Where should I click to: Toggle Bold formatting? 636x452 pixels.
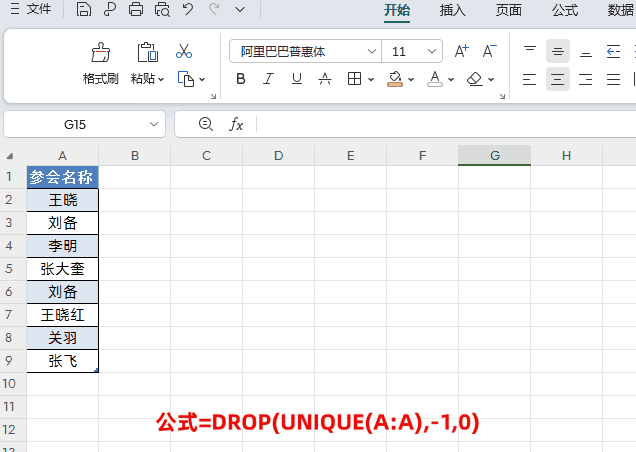240,79
